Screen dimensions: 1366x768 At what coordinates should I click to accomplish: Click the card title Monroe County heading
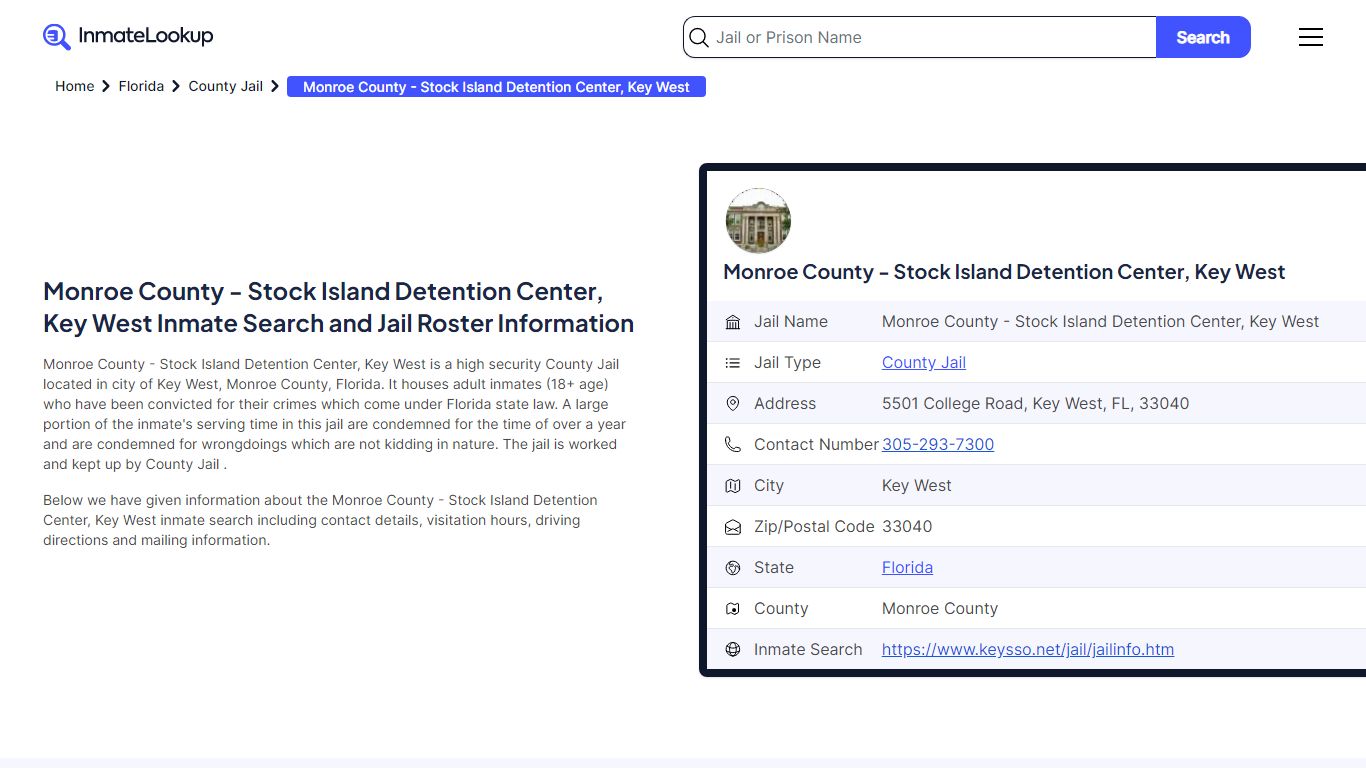click(1004, 272)
